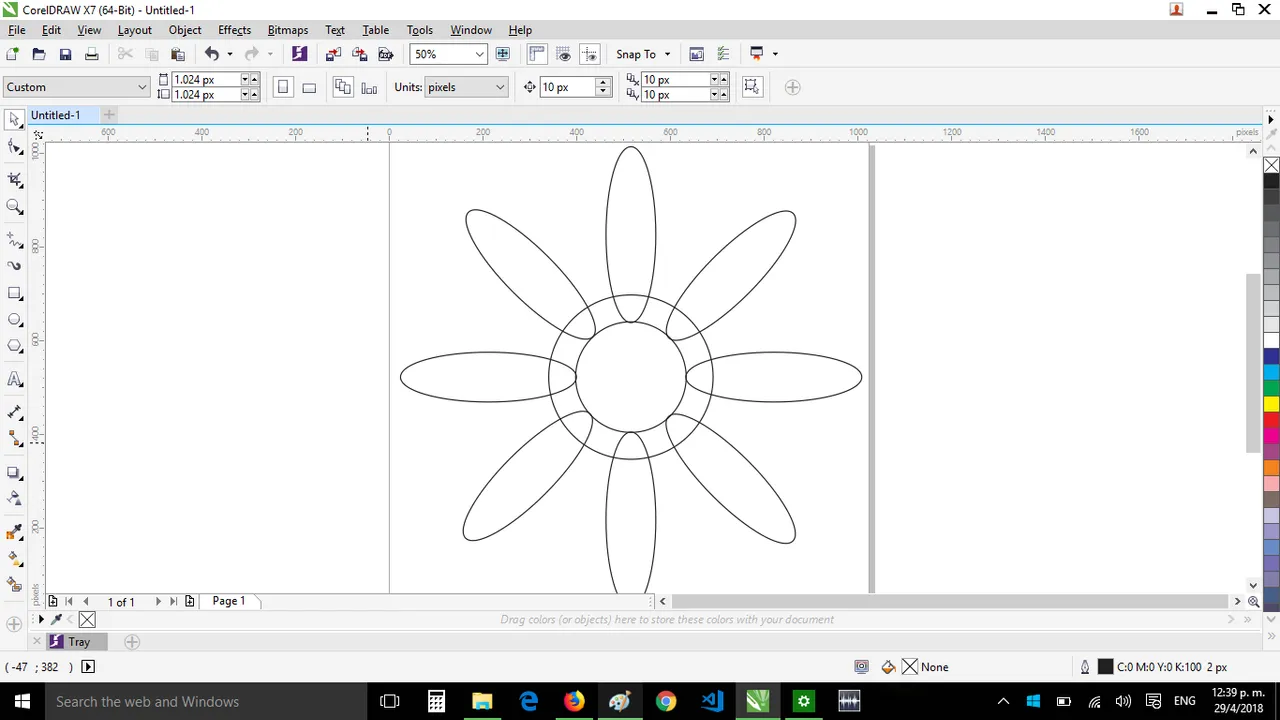This screenshot has height=720, width=1280.
Task: Open the Units pixels dropdown
Action: pos(499,87)
